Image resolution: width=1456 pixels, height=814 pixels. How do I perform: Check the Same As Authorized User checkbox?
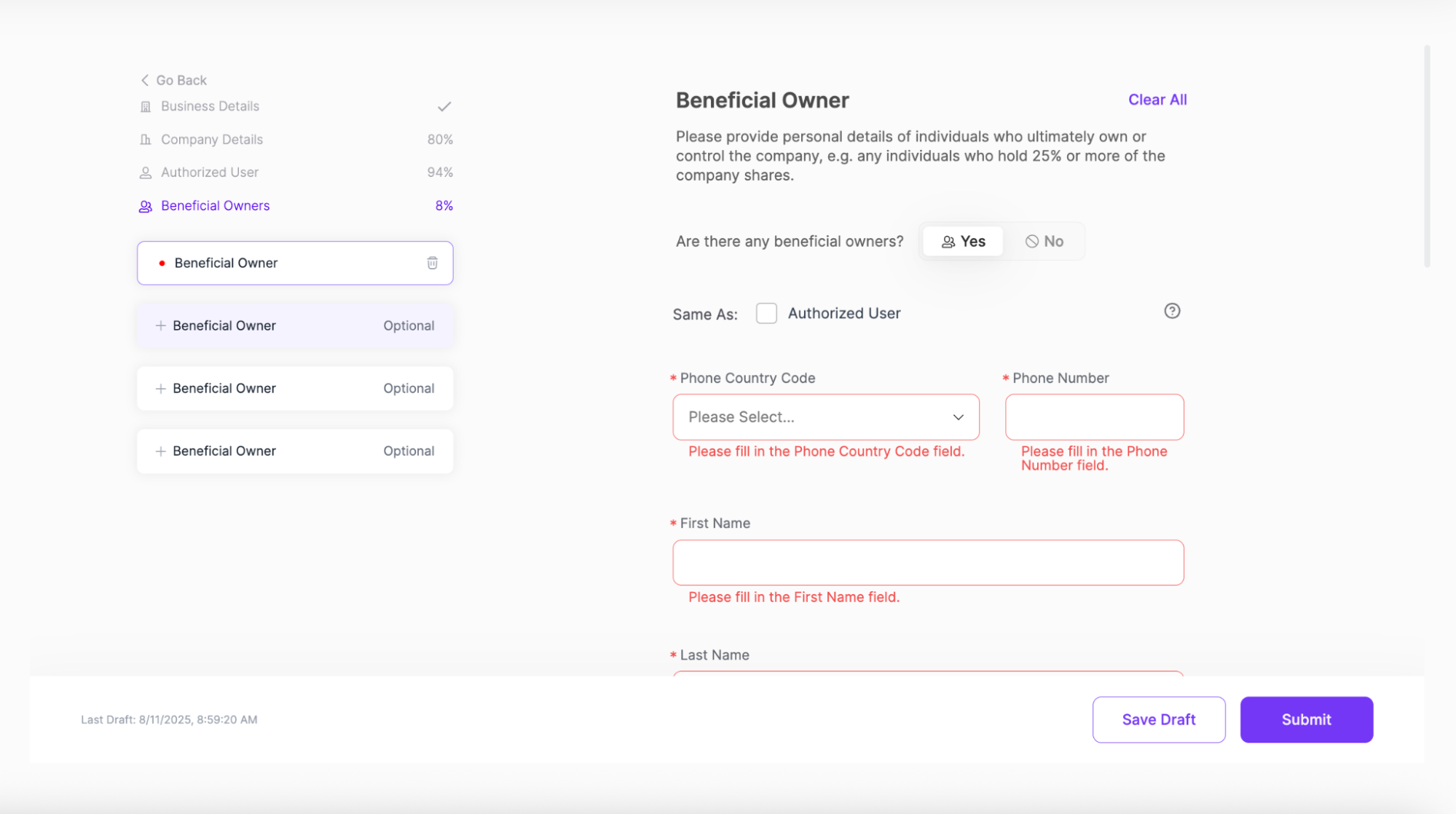(766, 313)
